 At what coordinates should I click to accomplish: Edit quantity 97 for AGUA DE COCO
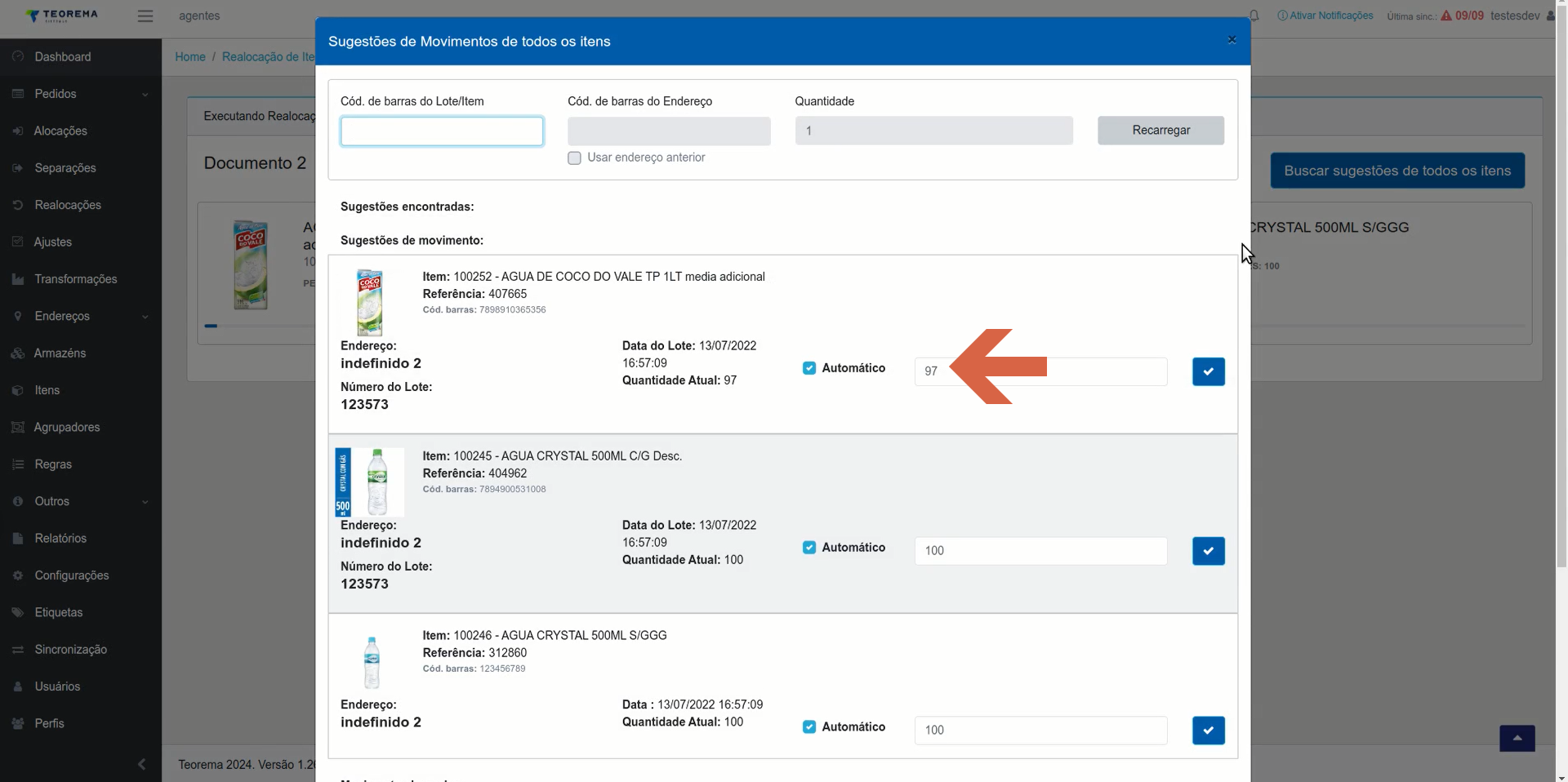point(1040,371)
